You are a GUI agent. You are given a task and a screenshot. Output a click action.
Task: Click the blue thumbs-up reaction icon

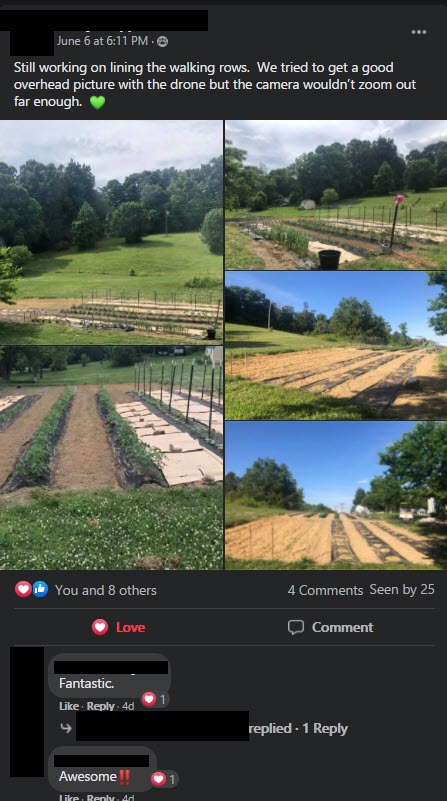(40, 590)
